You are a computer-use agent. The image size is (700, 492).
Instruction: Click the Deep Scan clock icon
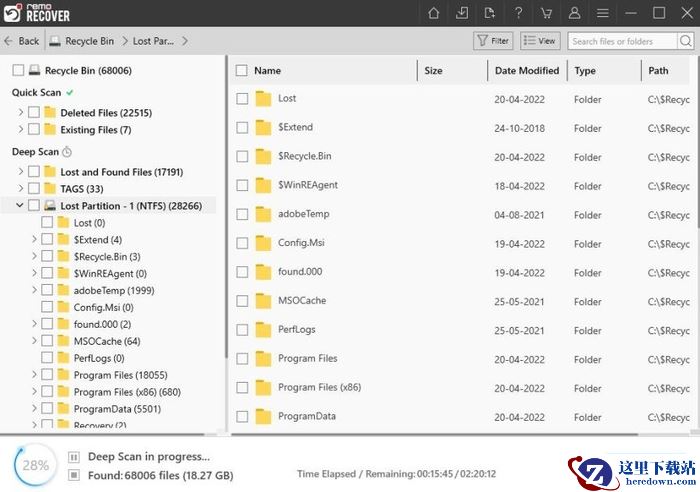[67, 152]
